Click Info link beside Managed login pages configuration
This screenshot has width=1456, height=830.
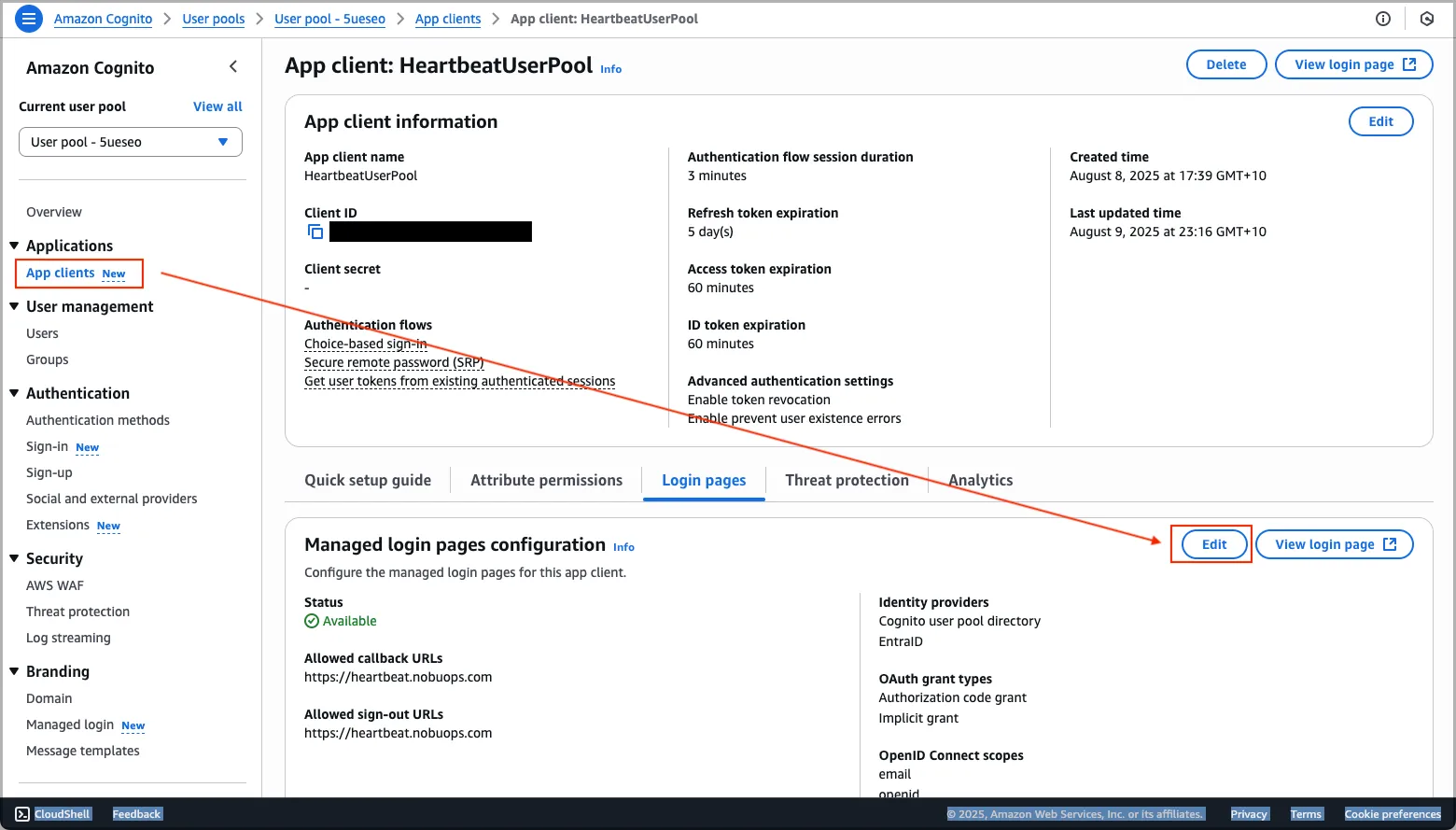point(623,547)
